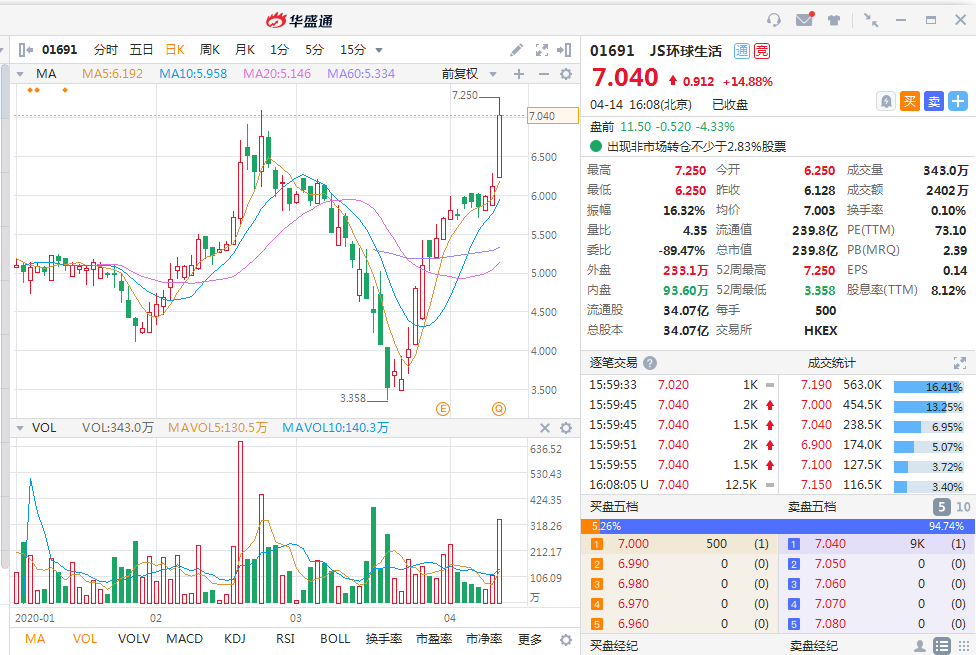Select the 1分 one-minute chart tab
The width and height of the screenshot is (976, 655).
click(x=279, y=50)
